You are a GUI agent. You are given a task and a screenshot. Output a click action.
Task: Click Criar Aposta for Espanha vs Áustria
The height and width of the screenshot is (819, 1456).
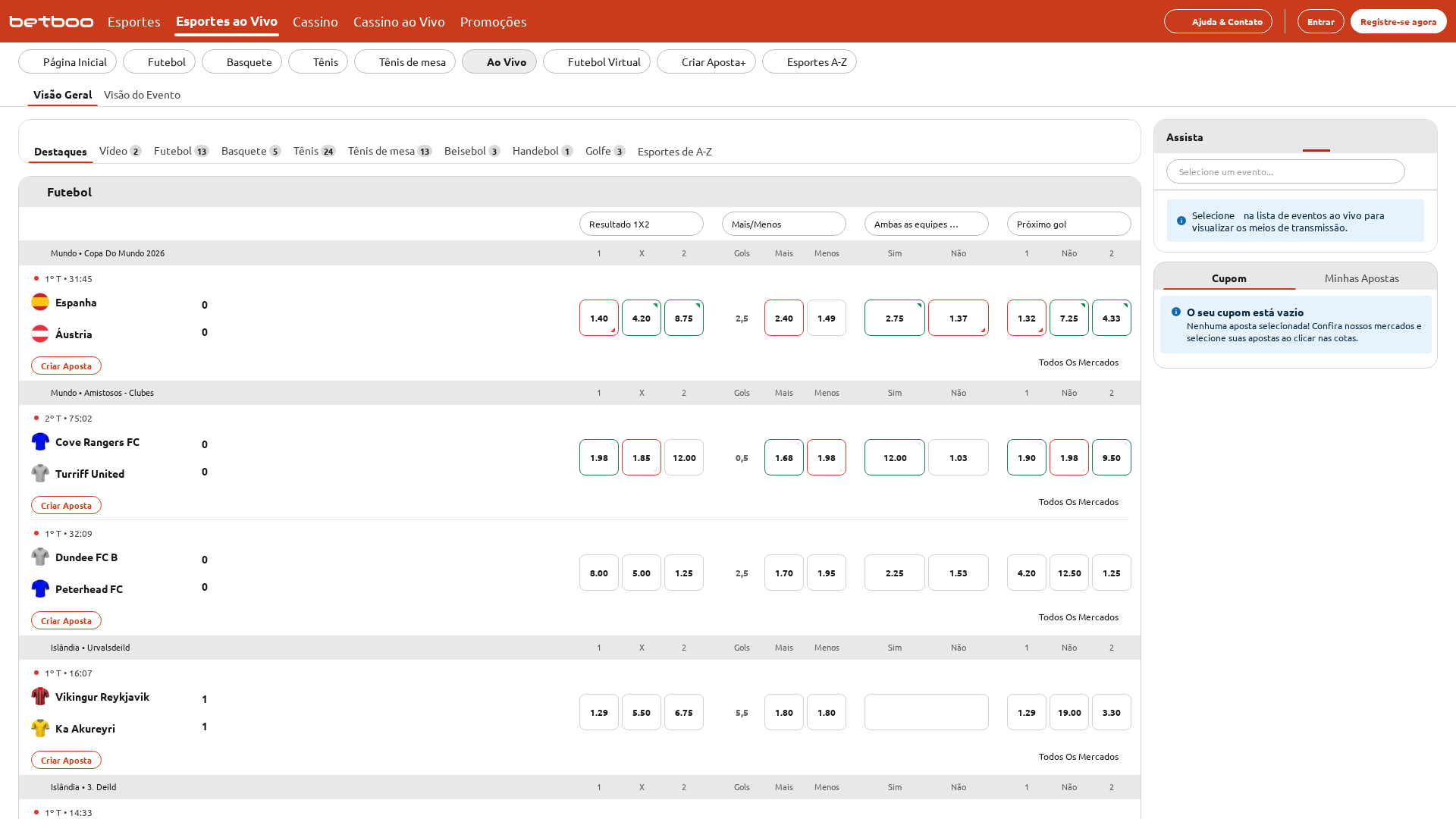pyautogui.click(x=66, y=366)
